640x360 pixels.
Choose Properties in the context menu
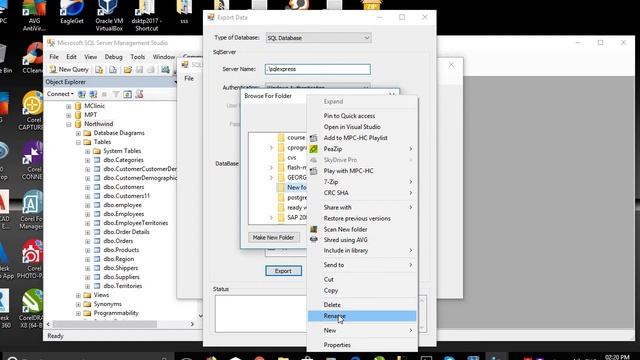click(362, 345)
